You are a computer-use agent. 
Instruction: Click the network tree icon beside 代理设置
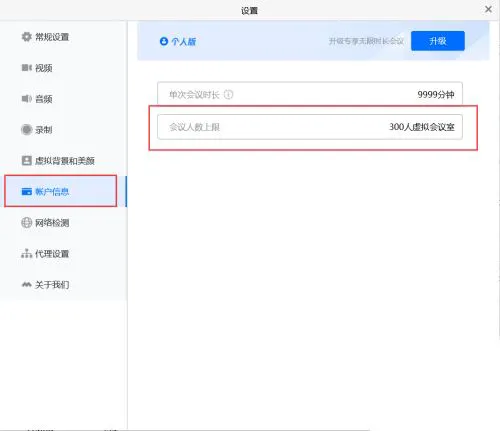point(27,254)
